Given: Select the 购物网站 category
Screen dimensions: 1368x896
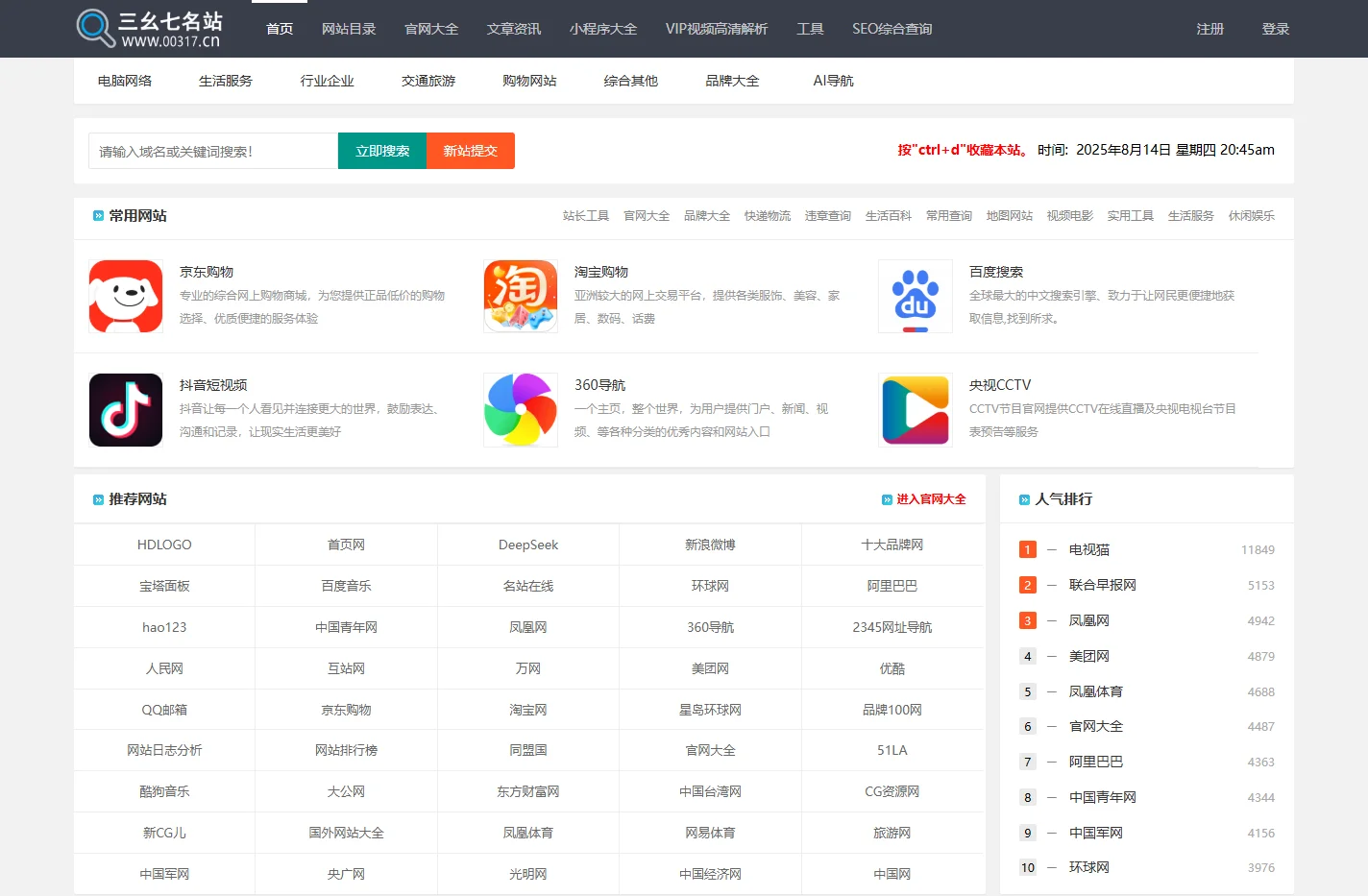Looking at the screenshot, I should pyautogui.click(x=529, y=81).
